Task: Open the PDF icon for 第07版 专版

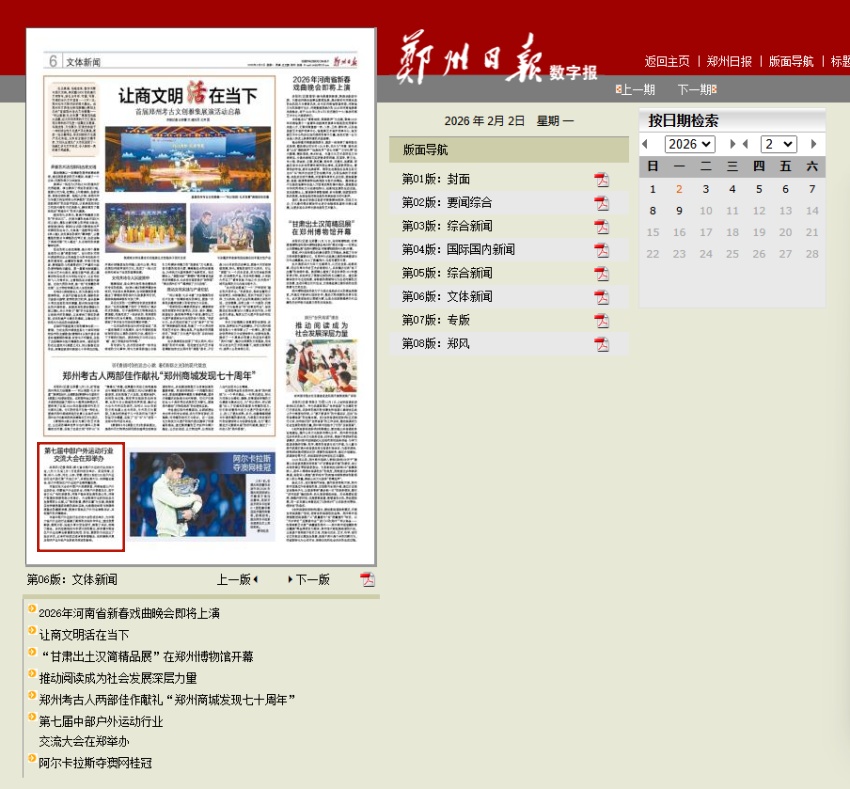Action: pos(601,320)
